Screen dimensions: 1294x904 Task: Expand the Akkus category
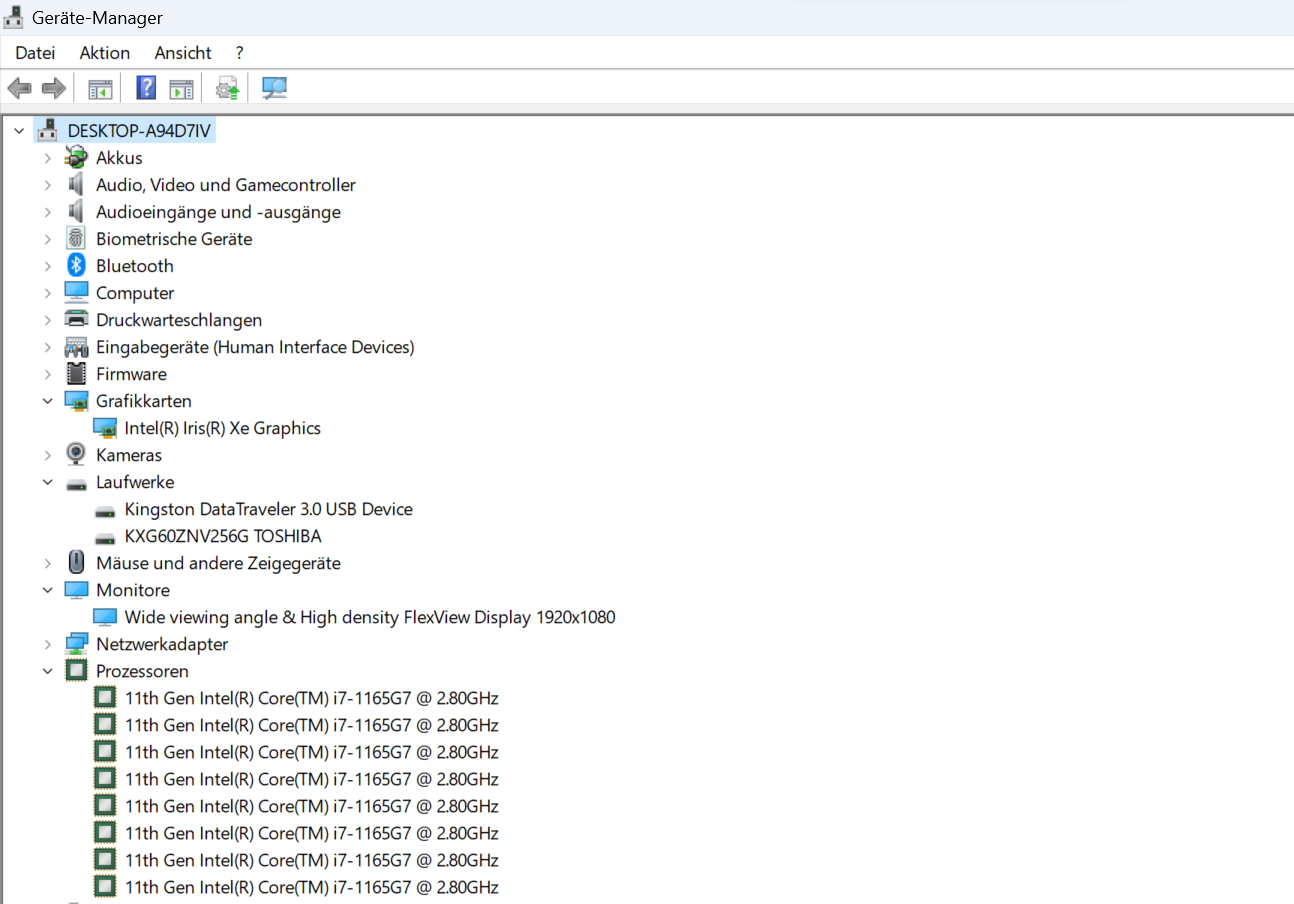tap(47, 157)
